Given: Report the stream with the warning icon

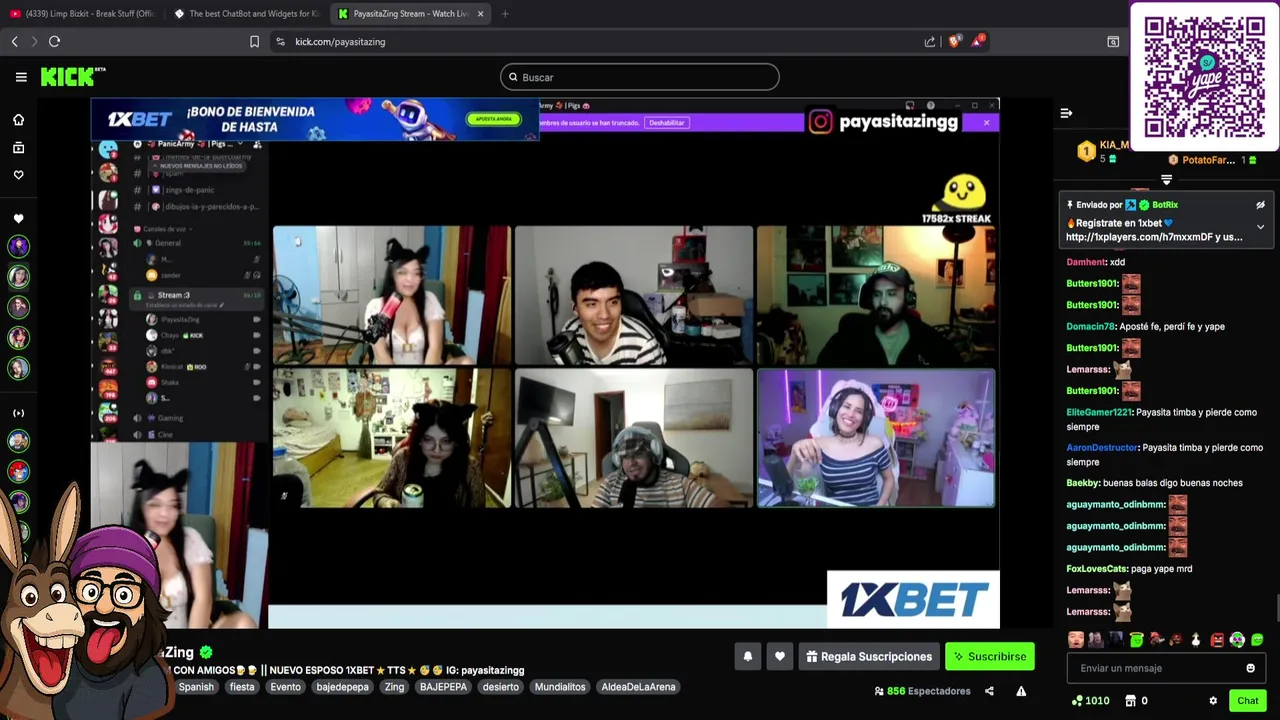Looking at the screenshot, I should [x=1021, y=691].
